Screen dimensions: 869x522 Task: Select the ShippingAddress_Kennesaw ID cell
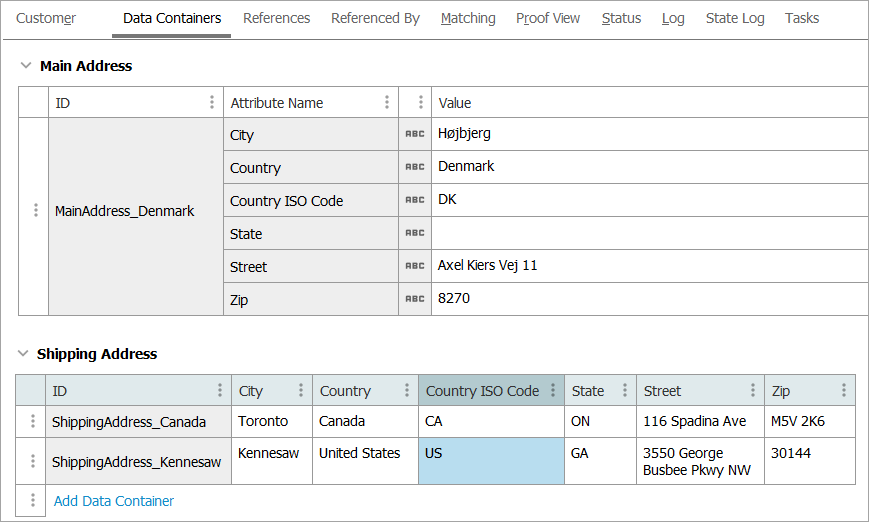[x=139, y=461]
